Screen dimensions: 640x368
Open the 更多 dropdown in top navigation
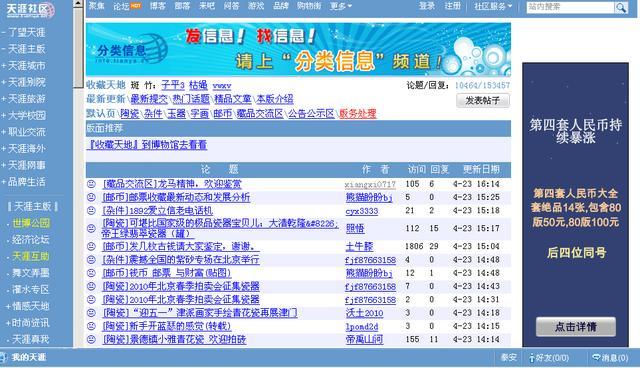click(340, 6)
